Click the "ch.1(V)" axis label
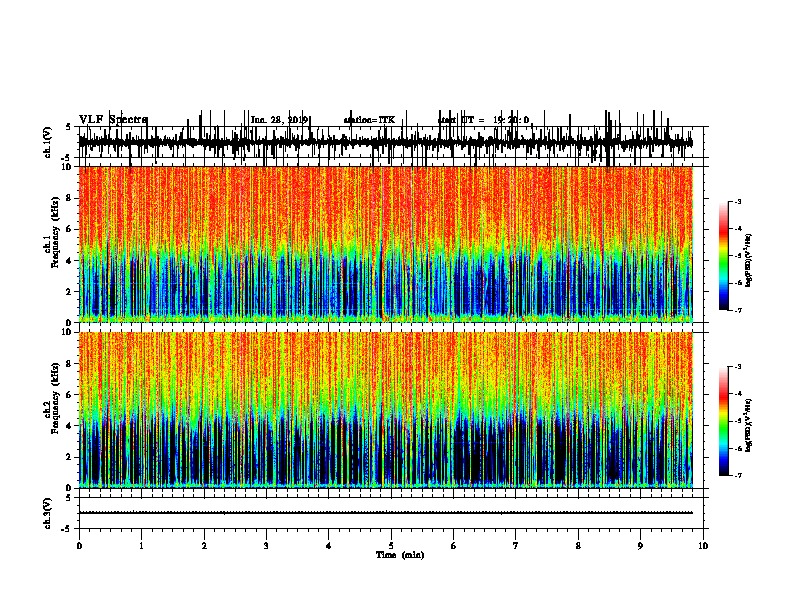Image resolution: width=792 pixels, height=612 pixels. (48, 142)
